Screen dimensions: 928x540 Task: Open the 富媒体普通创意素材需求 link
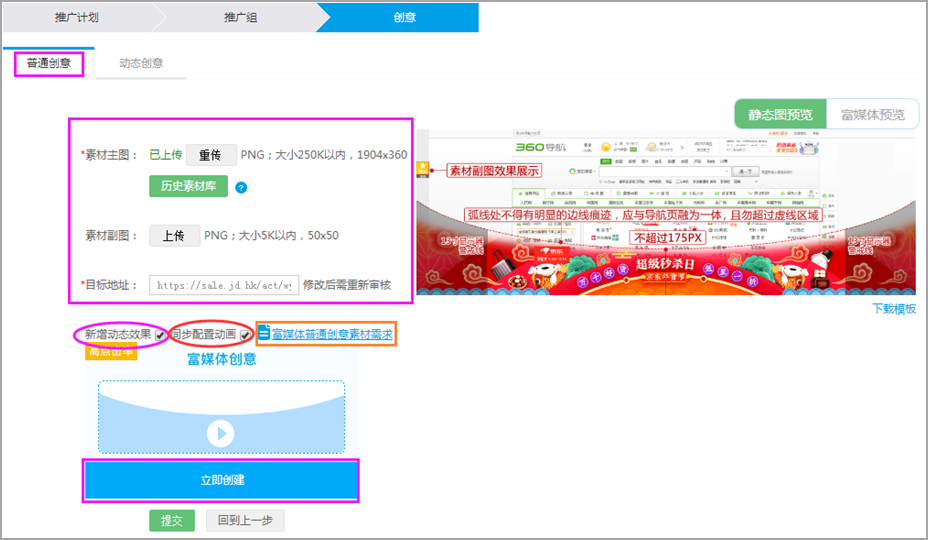tap(332, 335)
